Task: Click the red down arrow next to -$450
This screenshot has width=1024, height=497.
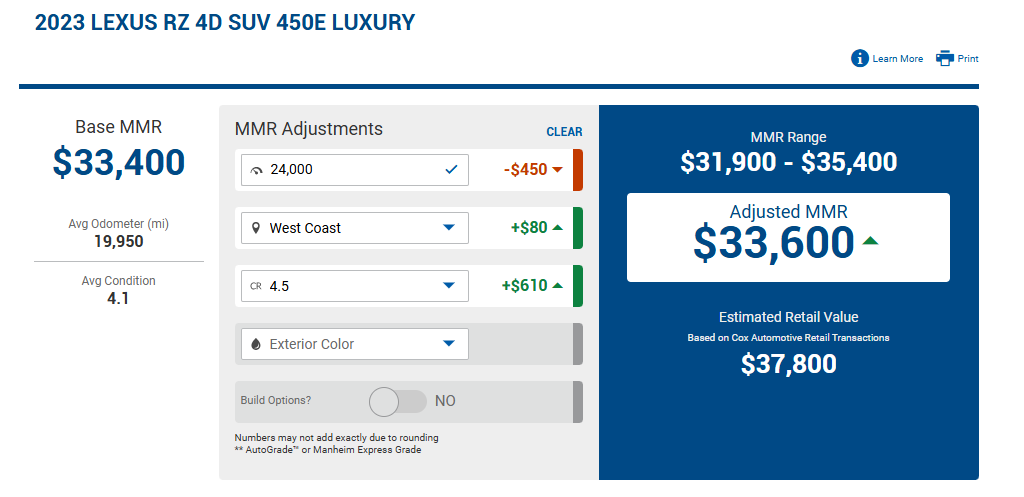Action: (x=557, y=170)
